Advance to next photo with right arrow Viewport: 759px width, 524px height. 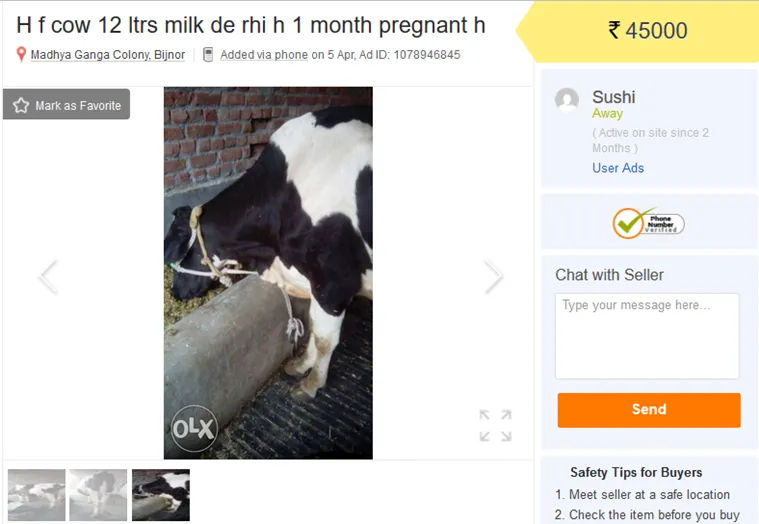[x=494, y=277]
